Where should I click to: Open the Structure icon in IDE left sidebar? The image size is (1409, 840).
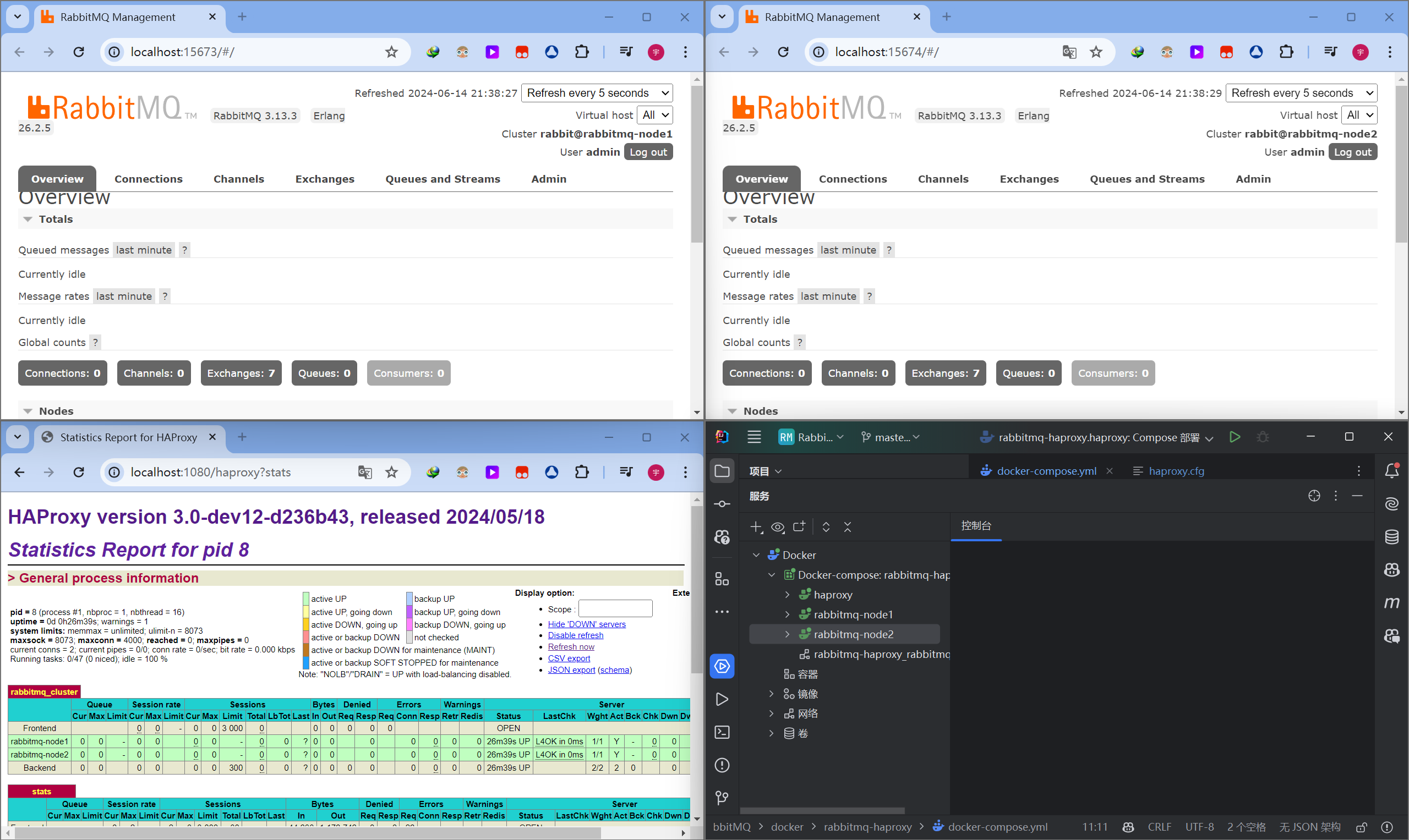(722, 579)
